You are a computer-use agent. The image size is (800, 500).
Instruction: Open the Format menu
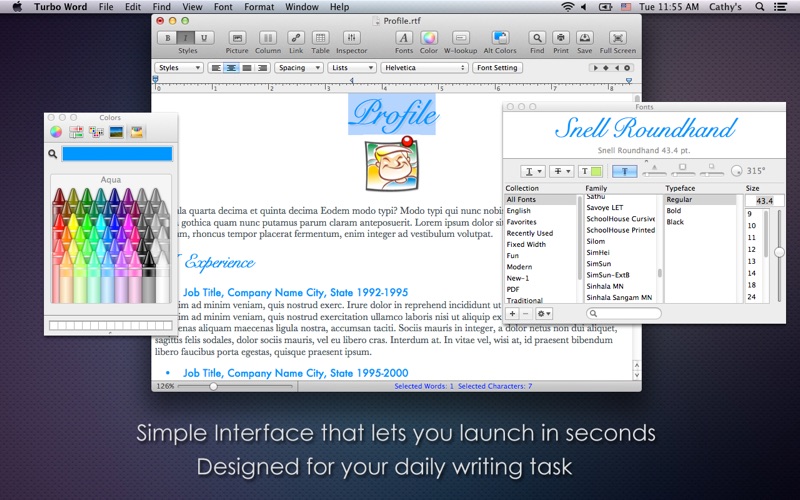[259, 7]
